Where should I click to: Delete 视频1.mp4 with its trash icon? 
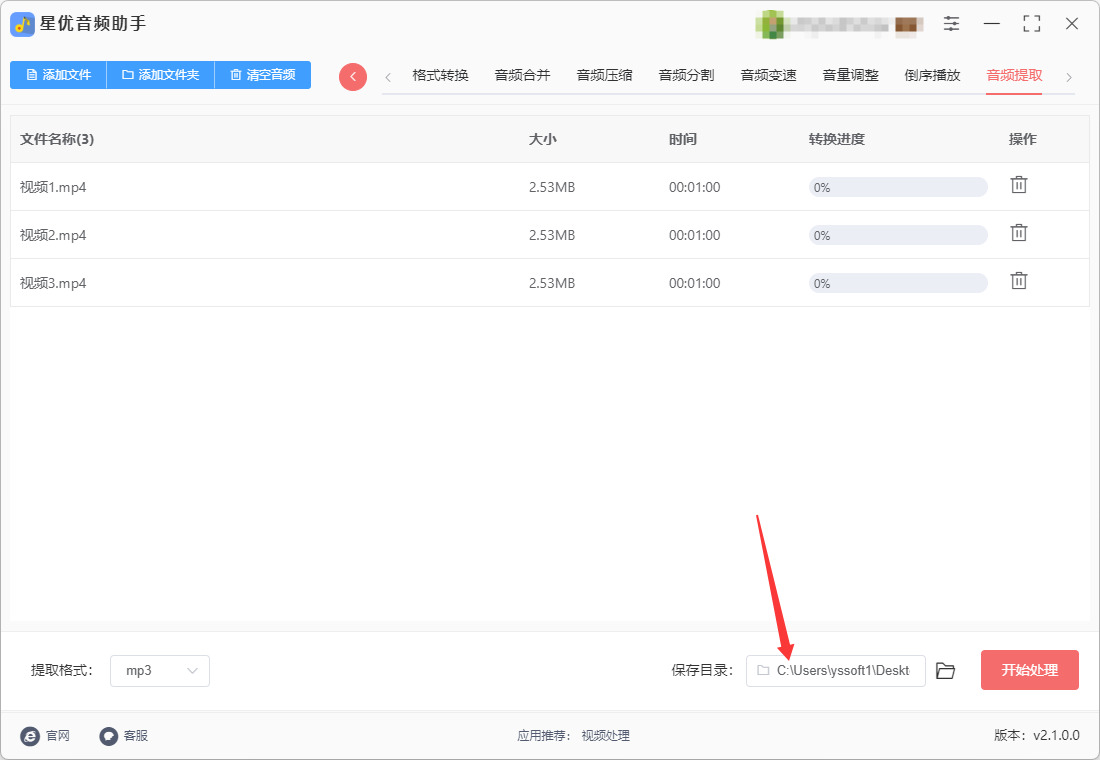(1019, 185)
